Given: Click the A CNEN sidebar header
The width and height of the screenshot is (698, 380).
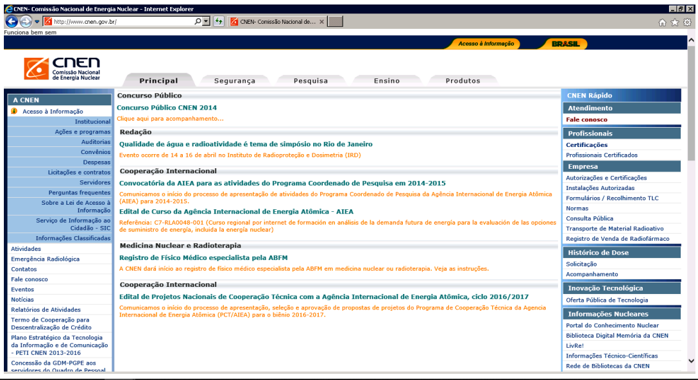Looking at the screenshot, I should click(60, 100).
